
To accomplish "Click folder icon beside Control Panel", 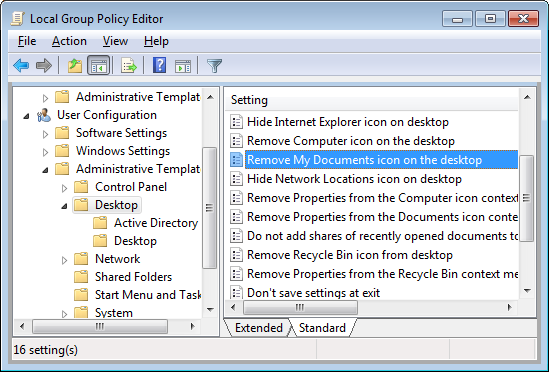I will click(81, 187).
